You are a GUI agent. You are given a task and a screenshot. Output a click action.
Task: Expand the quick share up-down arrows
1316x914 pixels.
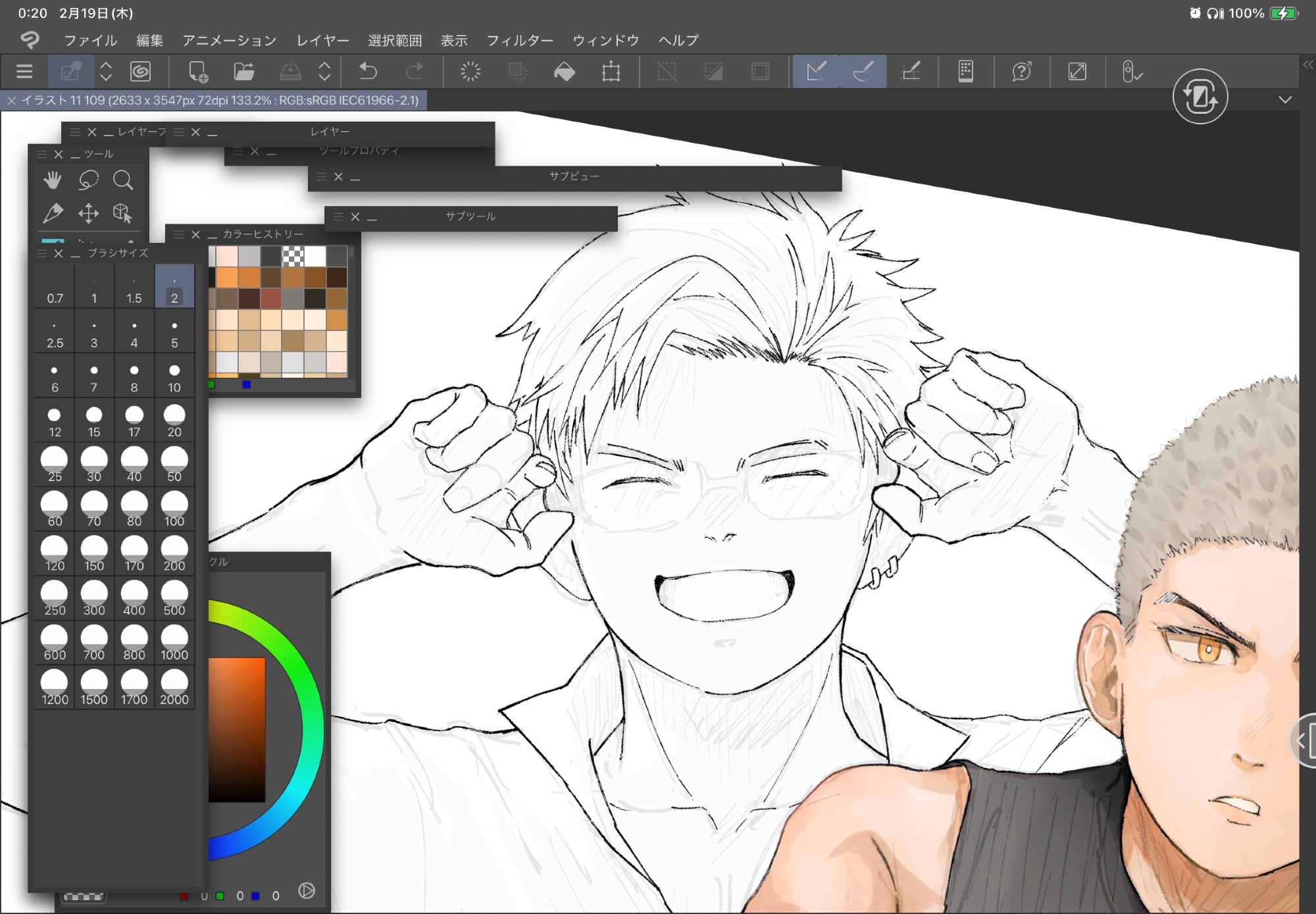tap(106, 71)
